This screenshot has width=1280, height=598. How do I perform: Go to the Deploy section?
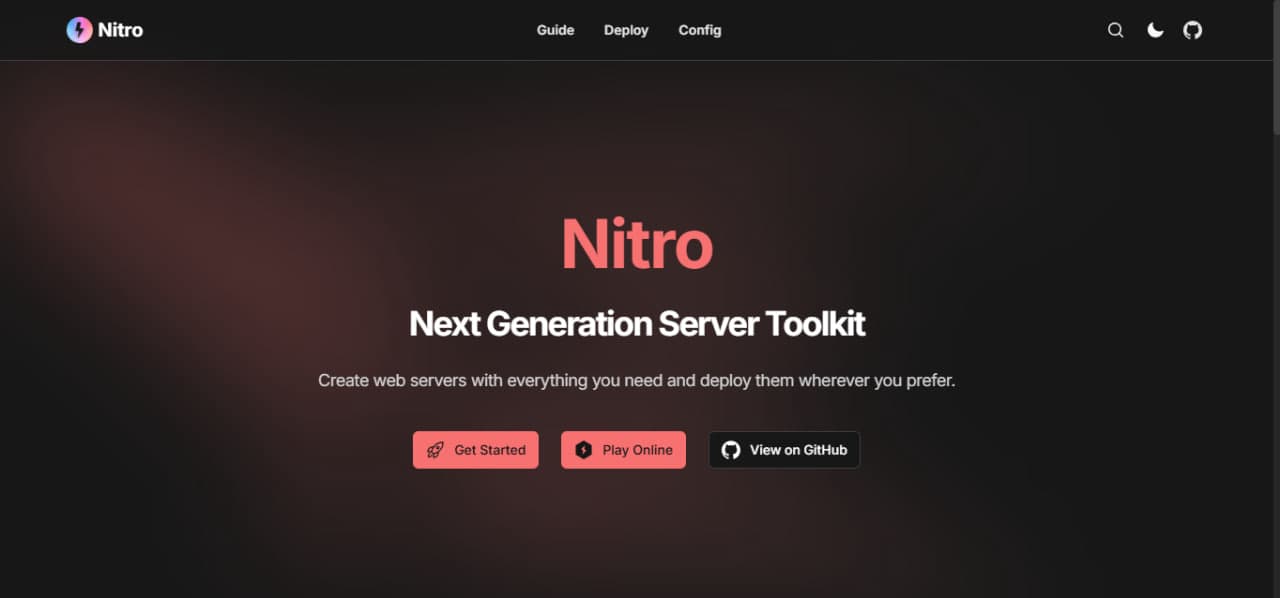(x=626, y=30)
